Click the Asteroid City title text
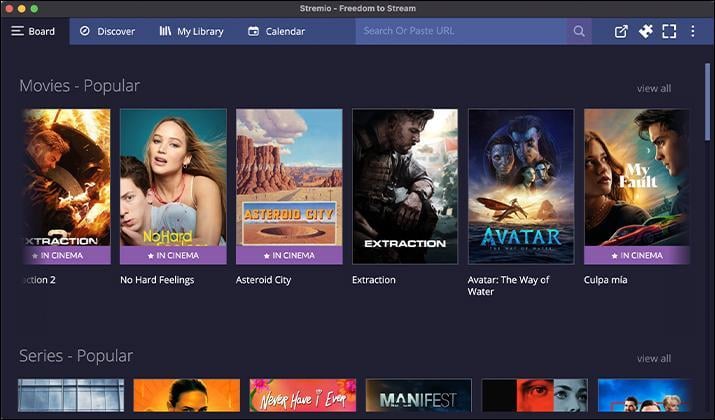Screen dimensions: 715x420 (x=263, y=280)
